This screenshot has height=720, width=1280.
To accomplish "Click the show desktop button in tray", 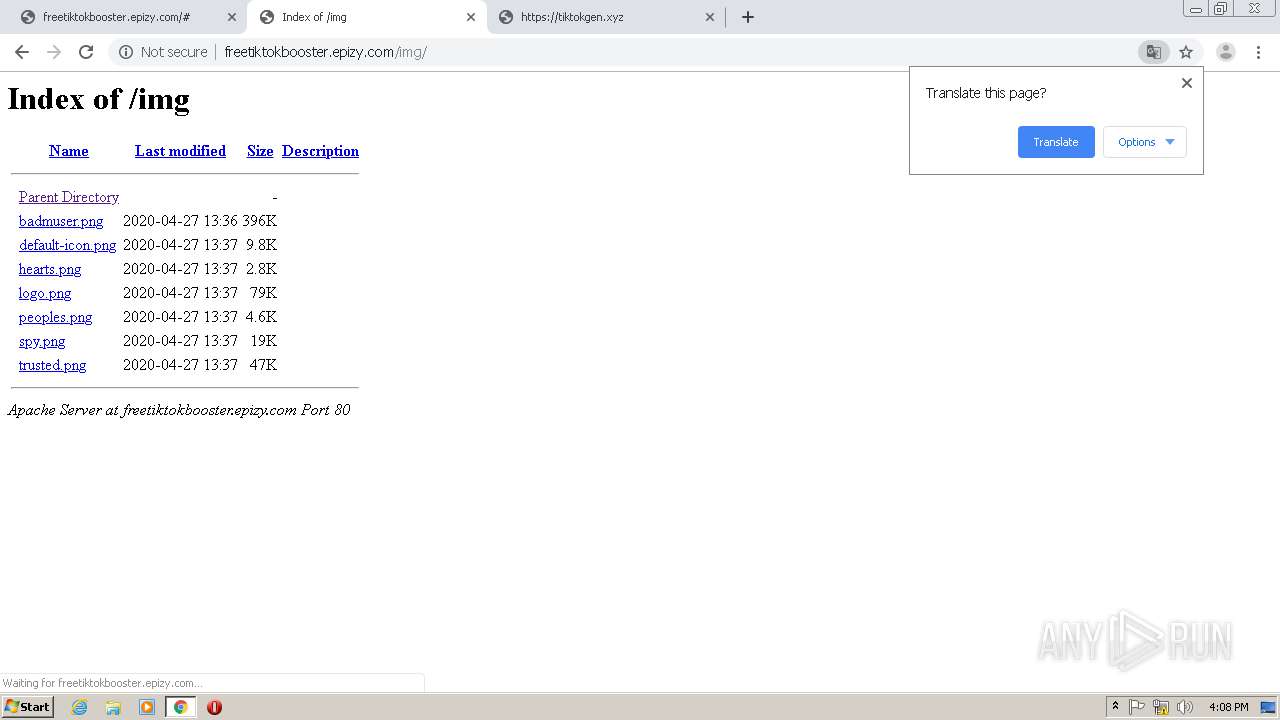I will [1269, 707].
